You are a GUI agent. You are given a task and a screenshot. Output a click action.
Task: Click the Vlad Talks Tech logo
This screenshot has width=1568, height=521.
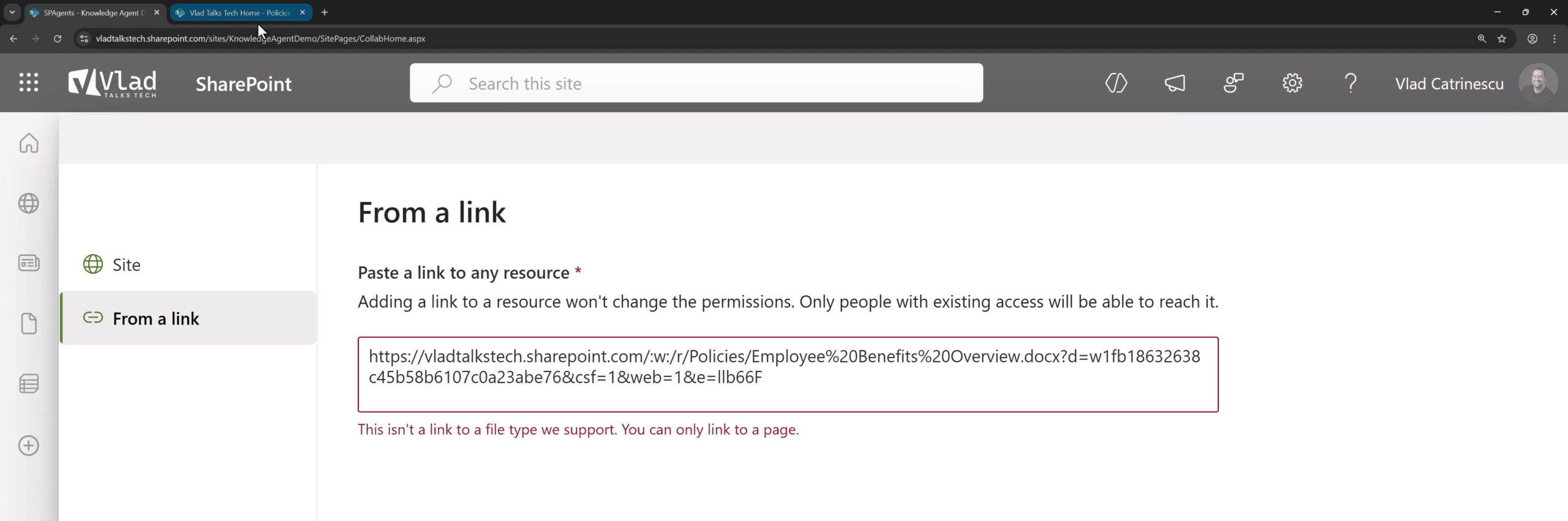click(x=113, y=83)
